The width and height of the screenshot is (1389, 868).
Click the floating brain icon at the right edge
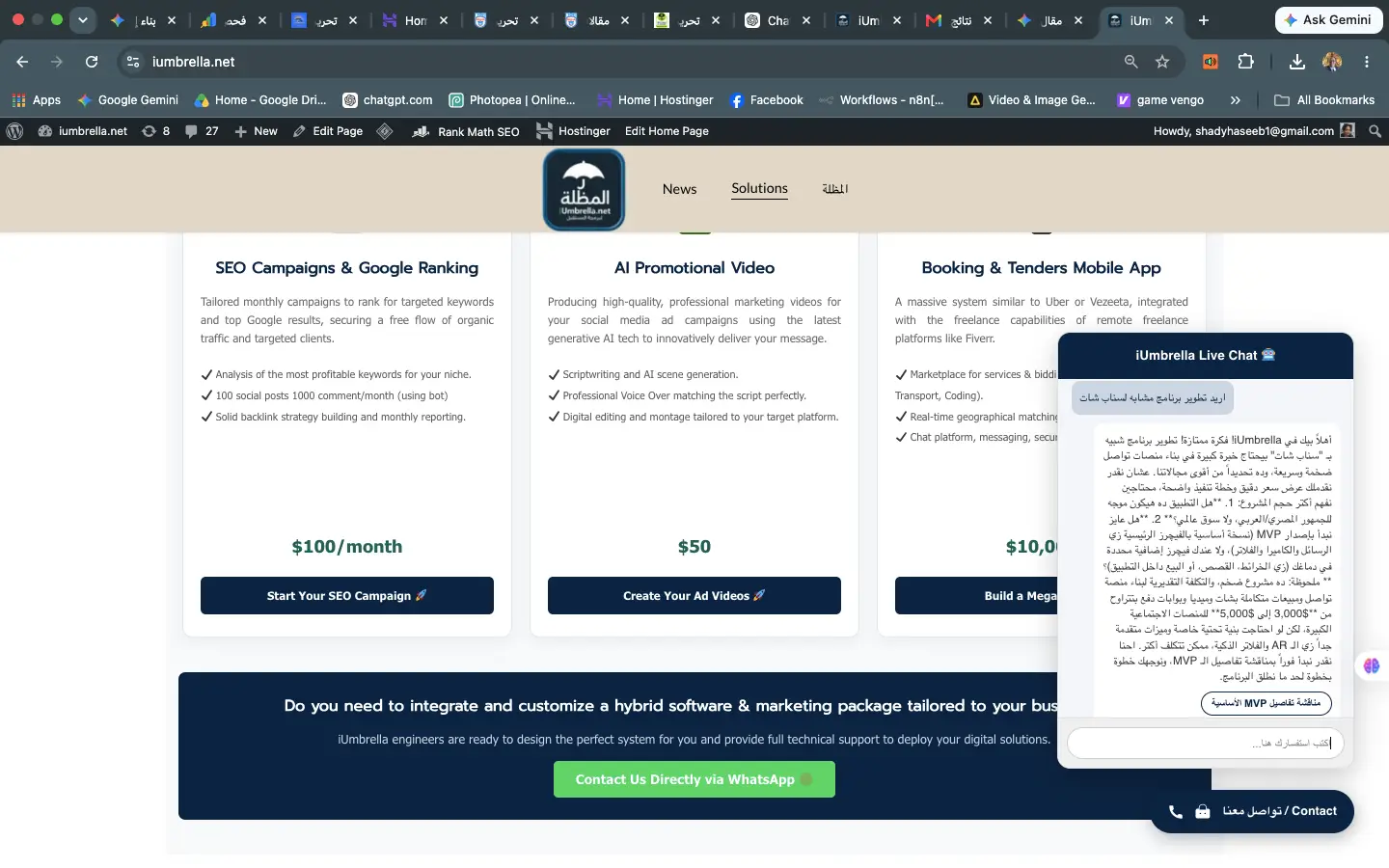click(x=1372, y=665)
